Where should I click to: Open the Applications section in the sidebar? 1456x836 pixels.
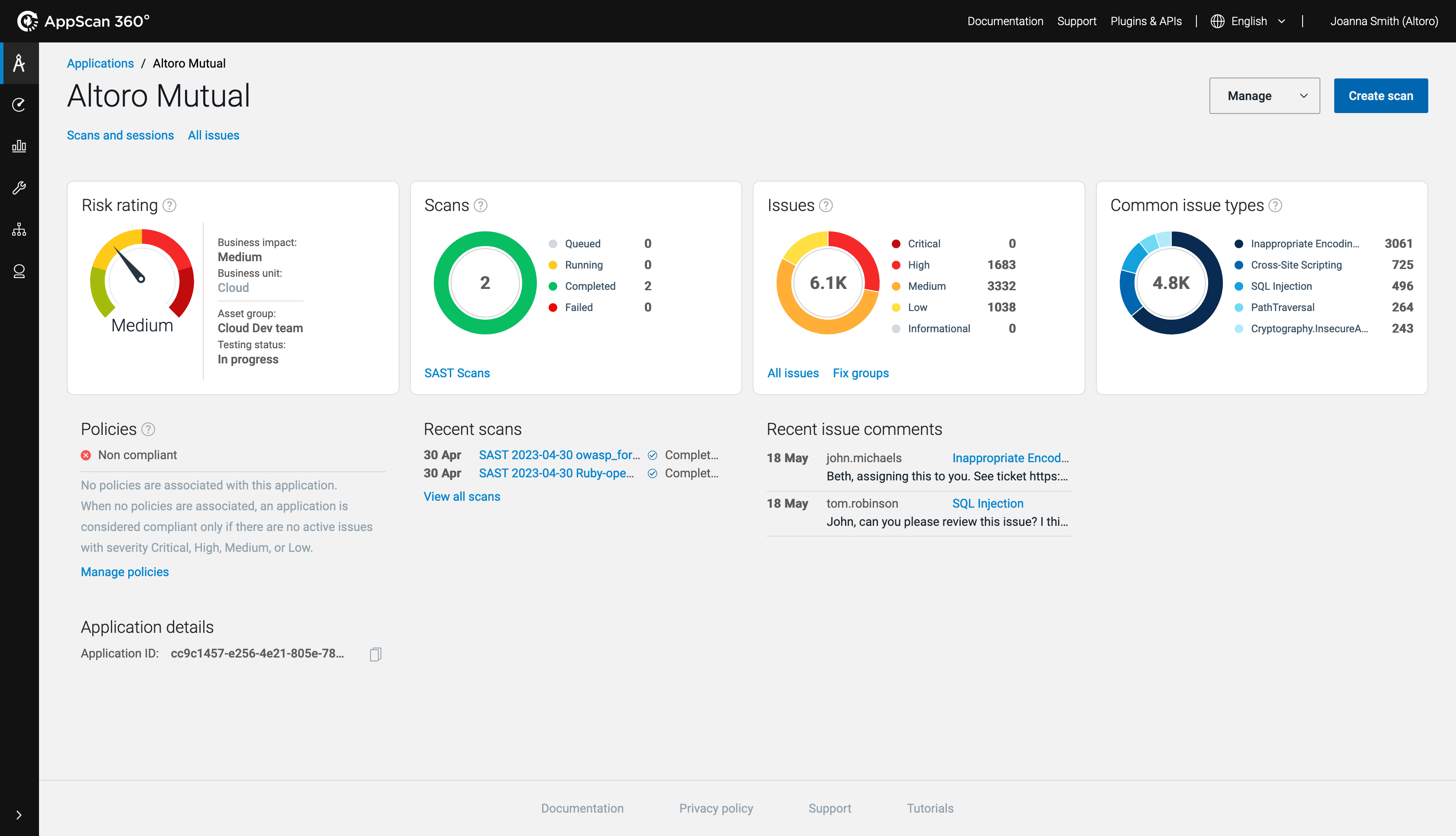(19, 63)
